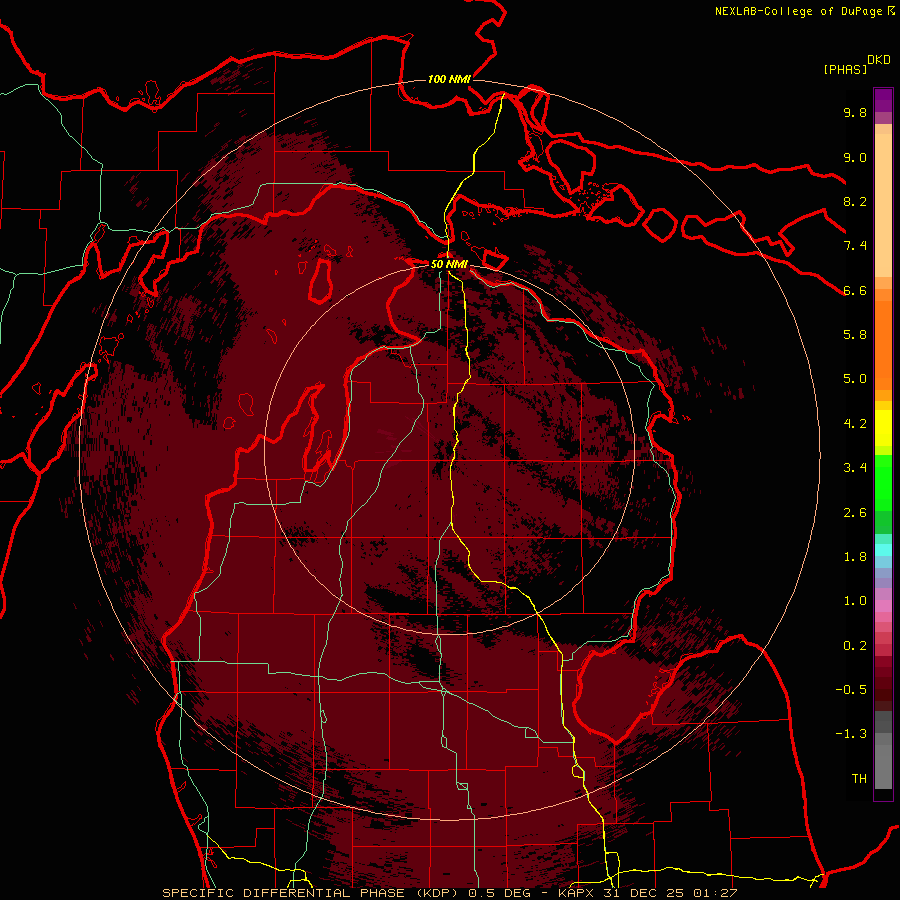Click the TH threshold label
Image resolution: width=900 pixels, height=900 pixels.
pyautogui.click(x=859, y=779)
